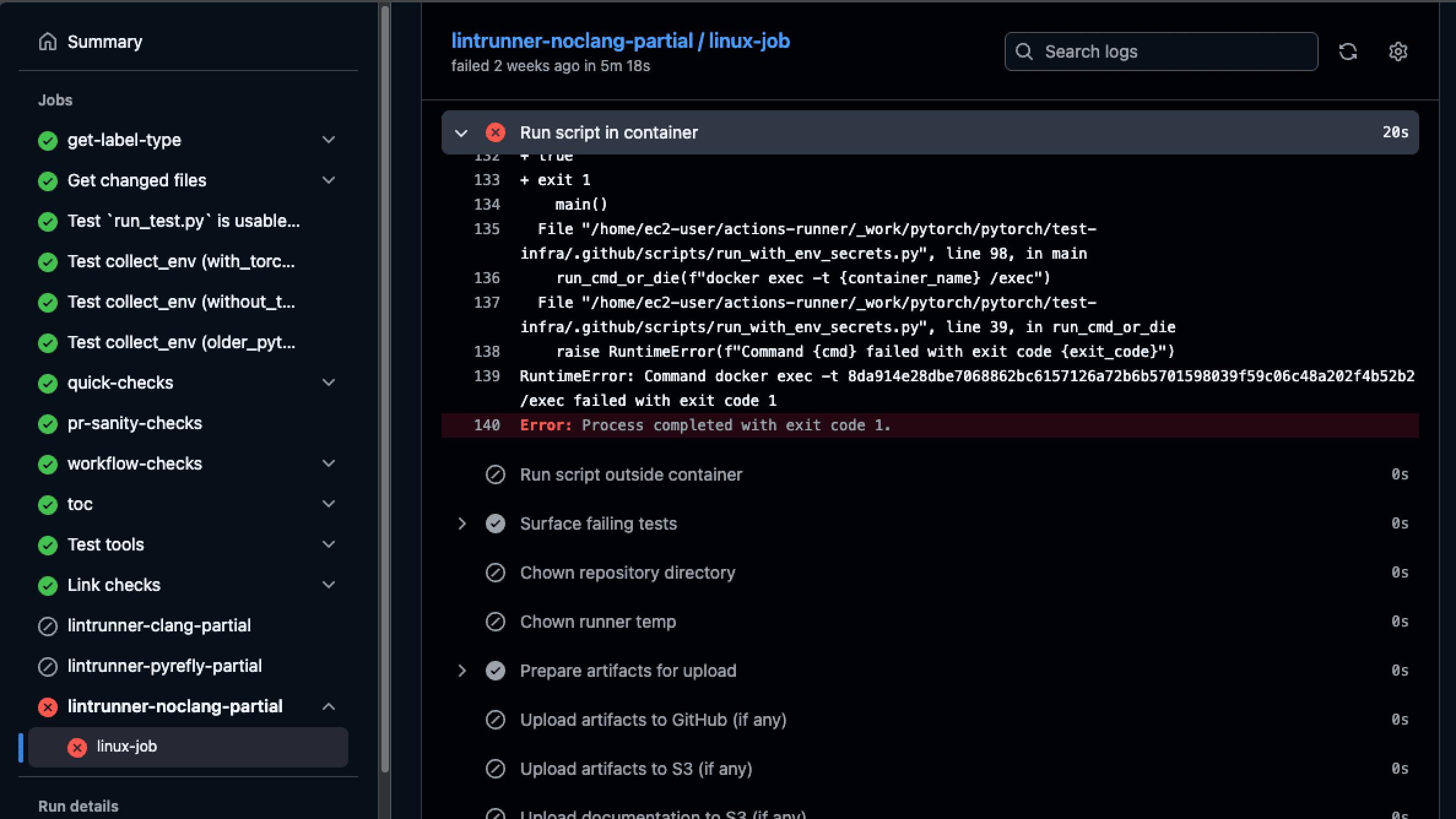
Task: Click skipped icon beside lintrunner-pyrefly-partial
Action: [x=48, y=666]
